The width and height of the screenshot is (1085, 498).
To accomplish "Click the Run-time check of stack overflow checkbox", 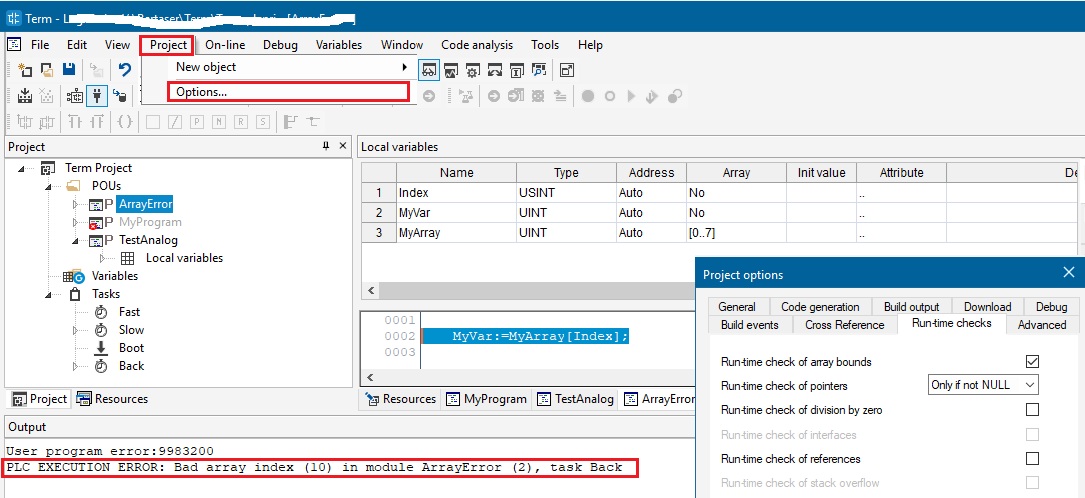I will (x=1032, y=483).
